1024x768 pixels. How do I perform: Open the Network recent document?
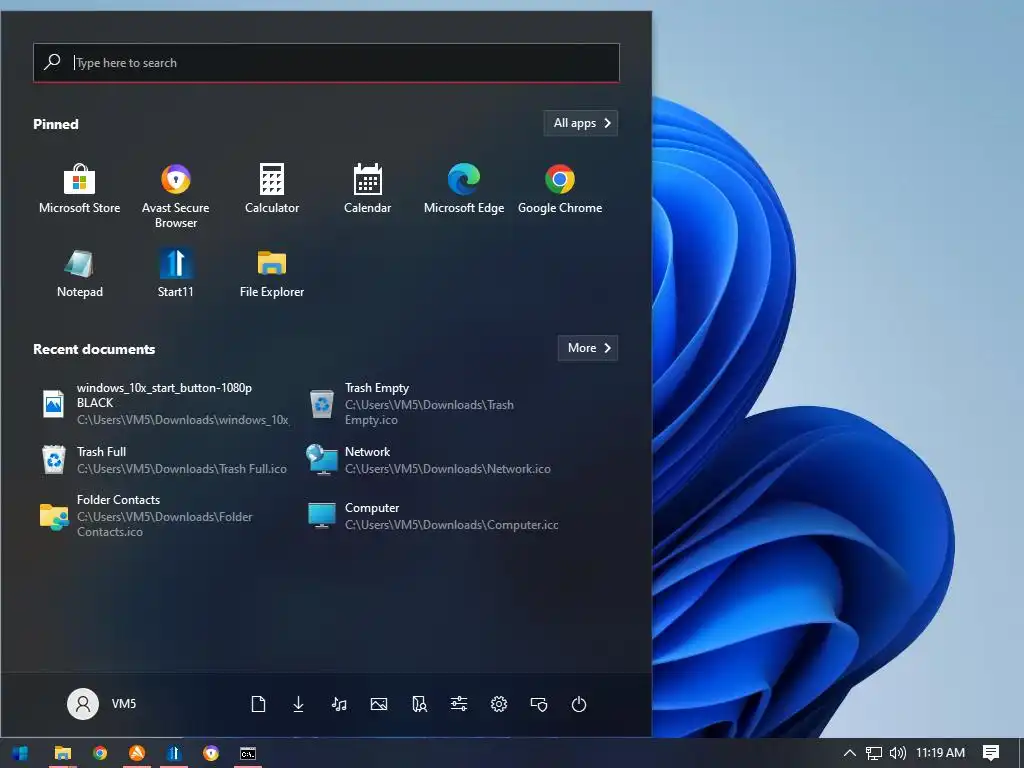(429, 460)
